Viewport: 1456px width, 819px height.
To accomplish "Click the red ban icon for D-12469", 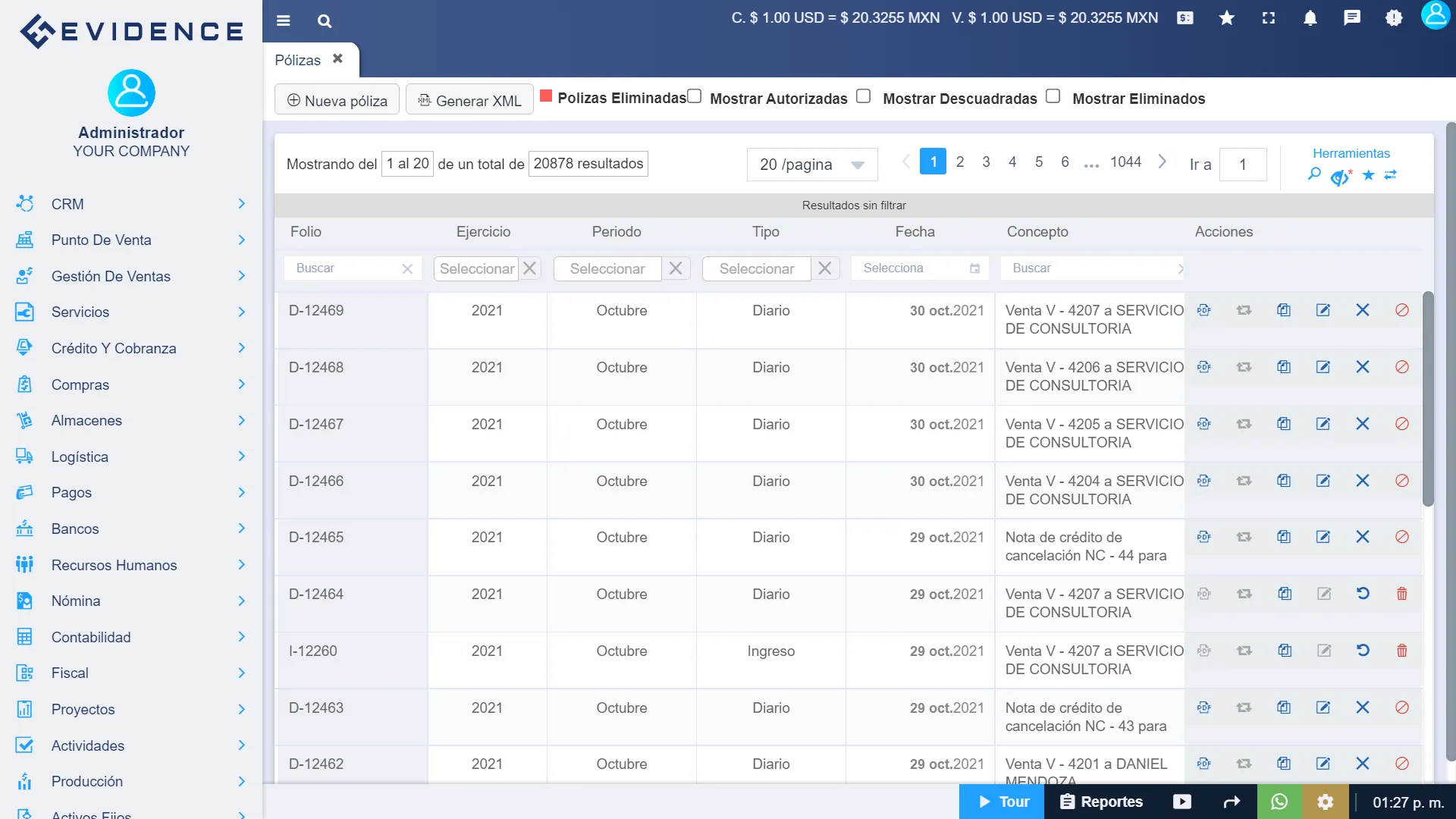I will point(1402,309).
